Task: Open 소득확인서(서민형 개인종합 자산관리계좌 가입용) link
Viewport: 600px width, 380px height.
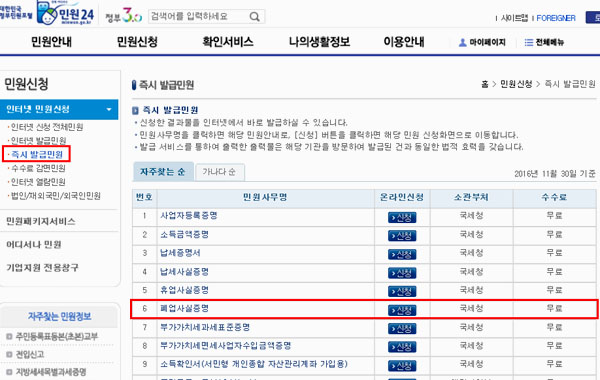Action: pos(254,364)
